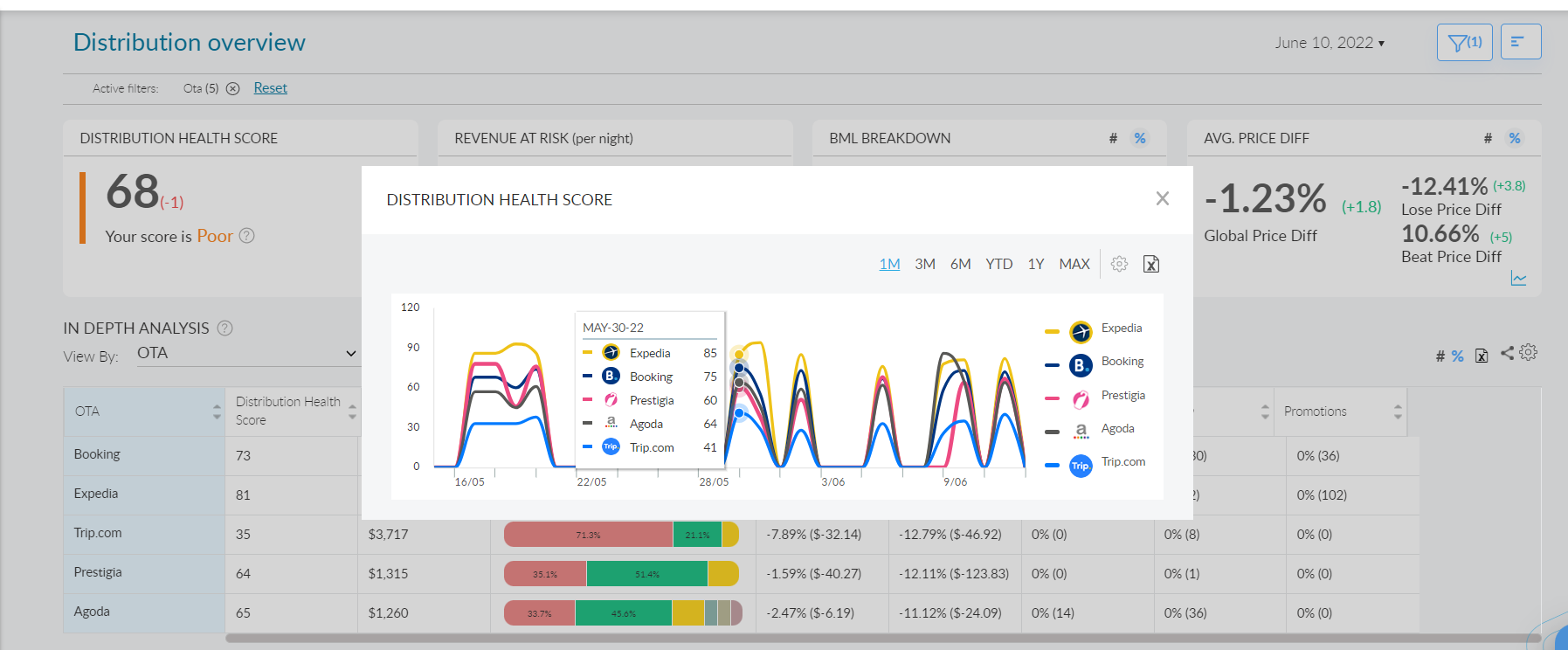Click the list menu icon beside filter
The width and height of the screenshot is (1568, 650).
[1520, 42]
